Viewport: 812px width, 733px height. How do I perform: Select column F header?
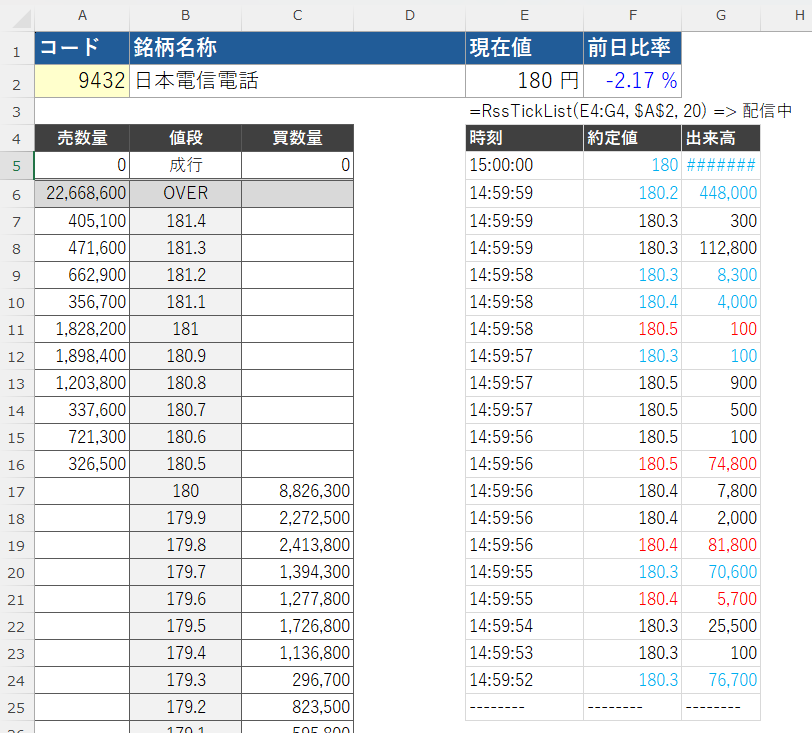tap(632, 16)
